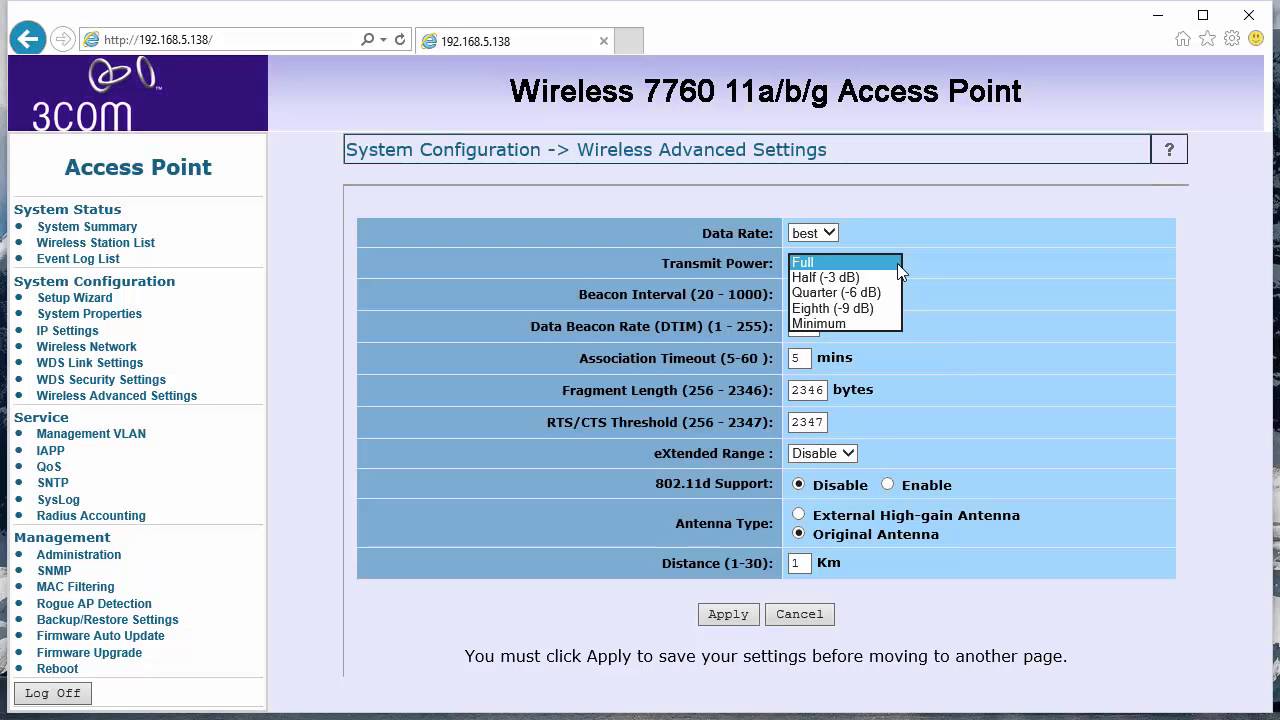Open SysLog service link
This screenshot has height=720, width=1280.
pos(58,500)
